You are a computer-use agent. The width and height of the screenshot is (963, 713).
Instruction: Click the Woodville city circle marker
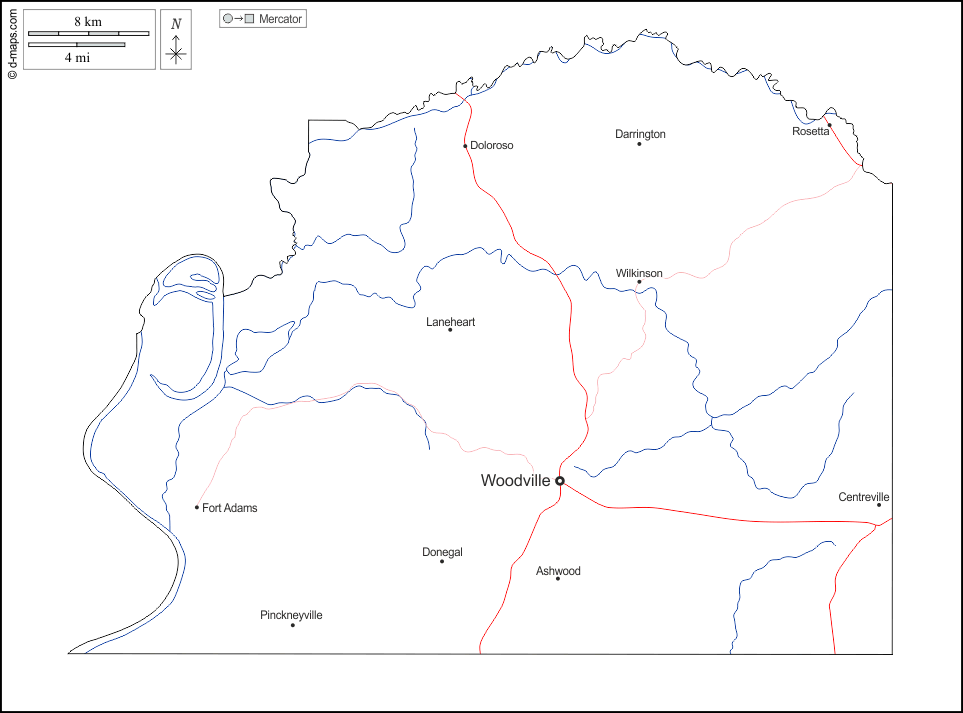click(560, 481)
